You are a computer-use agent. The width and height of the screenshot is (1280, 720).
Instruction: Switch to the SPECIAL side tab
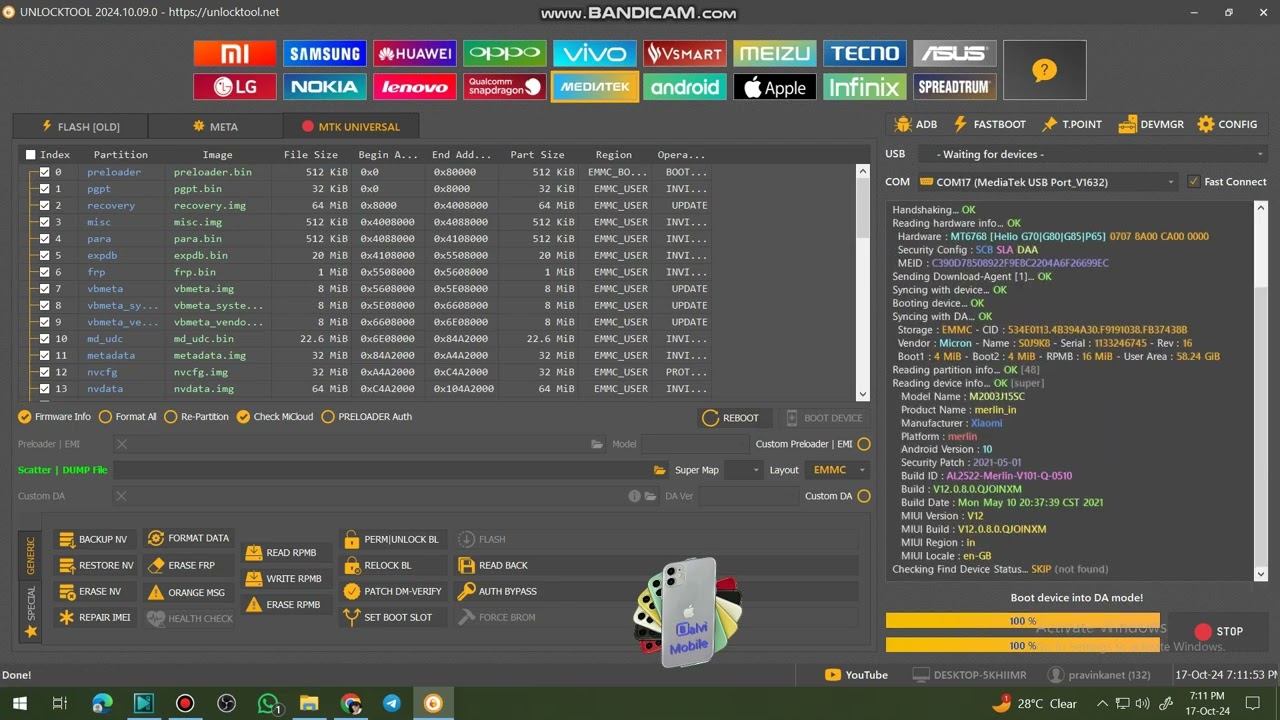point(30,611)
